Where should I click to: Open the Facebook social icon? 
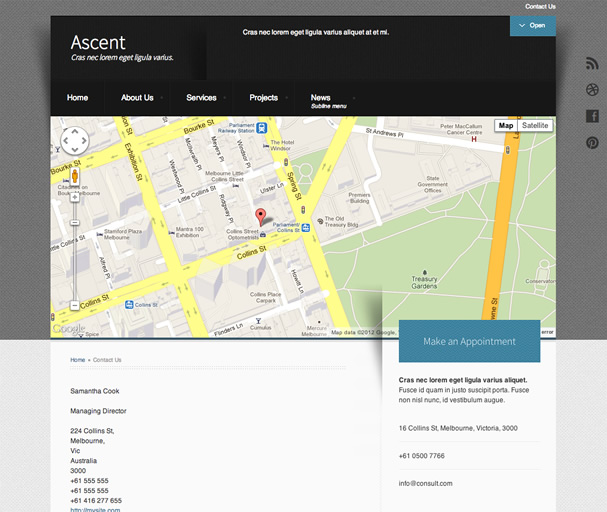click(592, 116)
